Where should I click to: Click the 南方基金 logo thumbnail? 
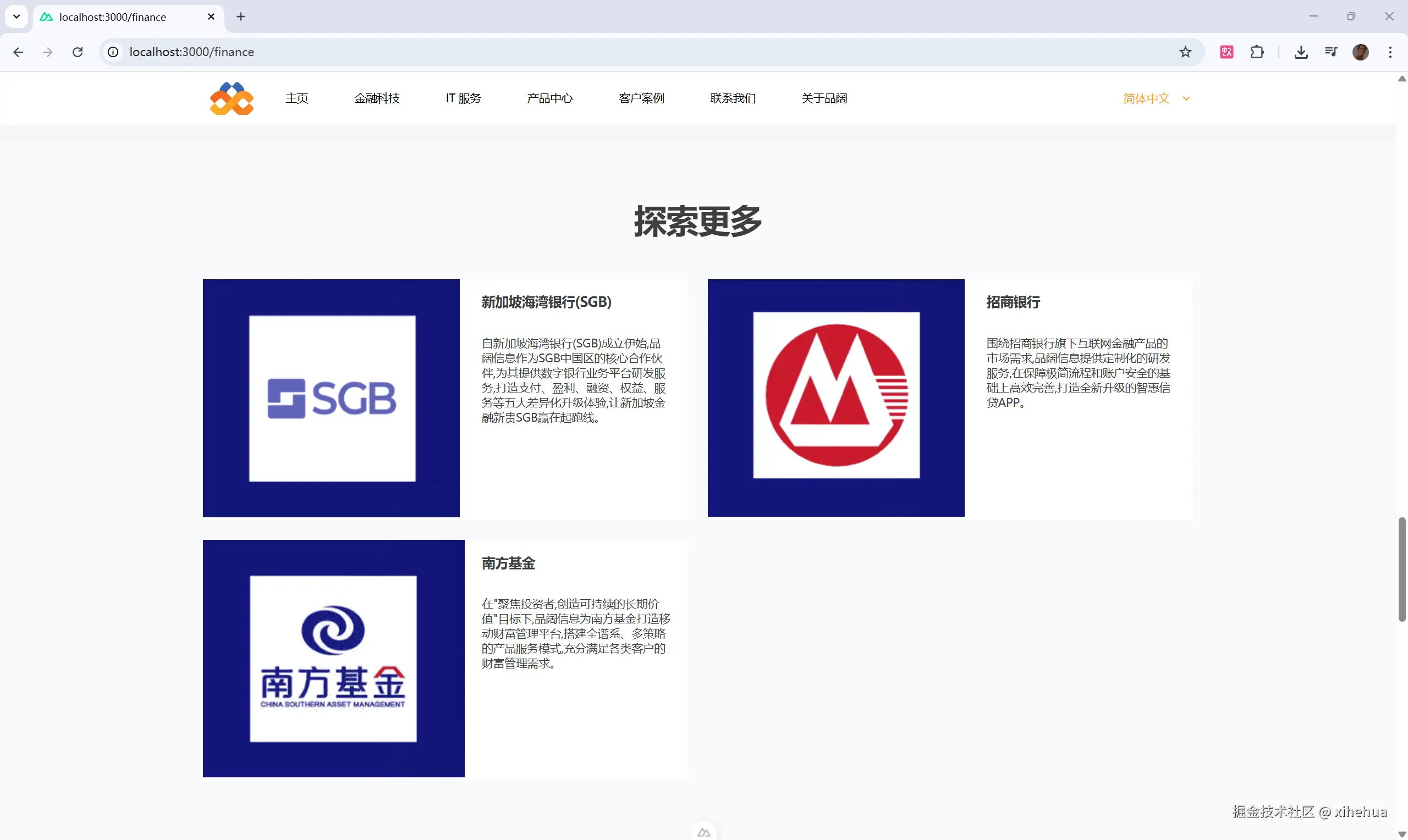tap(333, 658)
